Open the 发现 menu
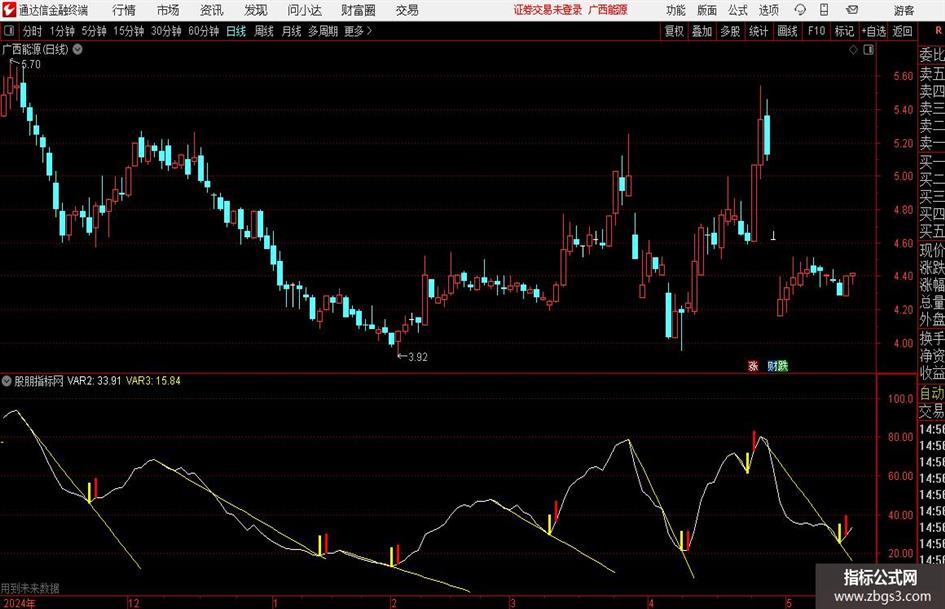This screenshot has width=945, height=609. tap(256, 10)
